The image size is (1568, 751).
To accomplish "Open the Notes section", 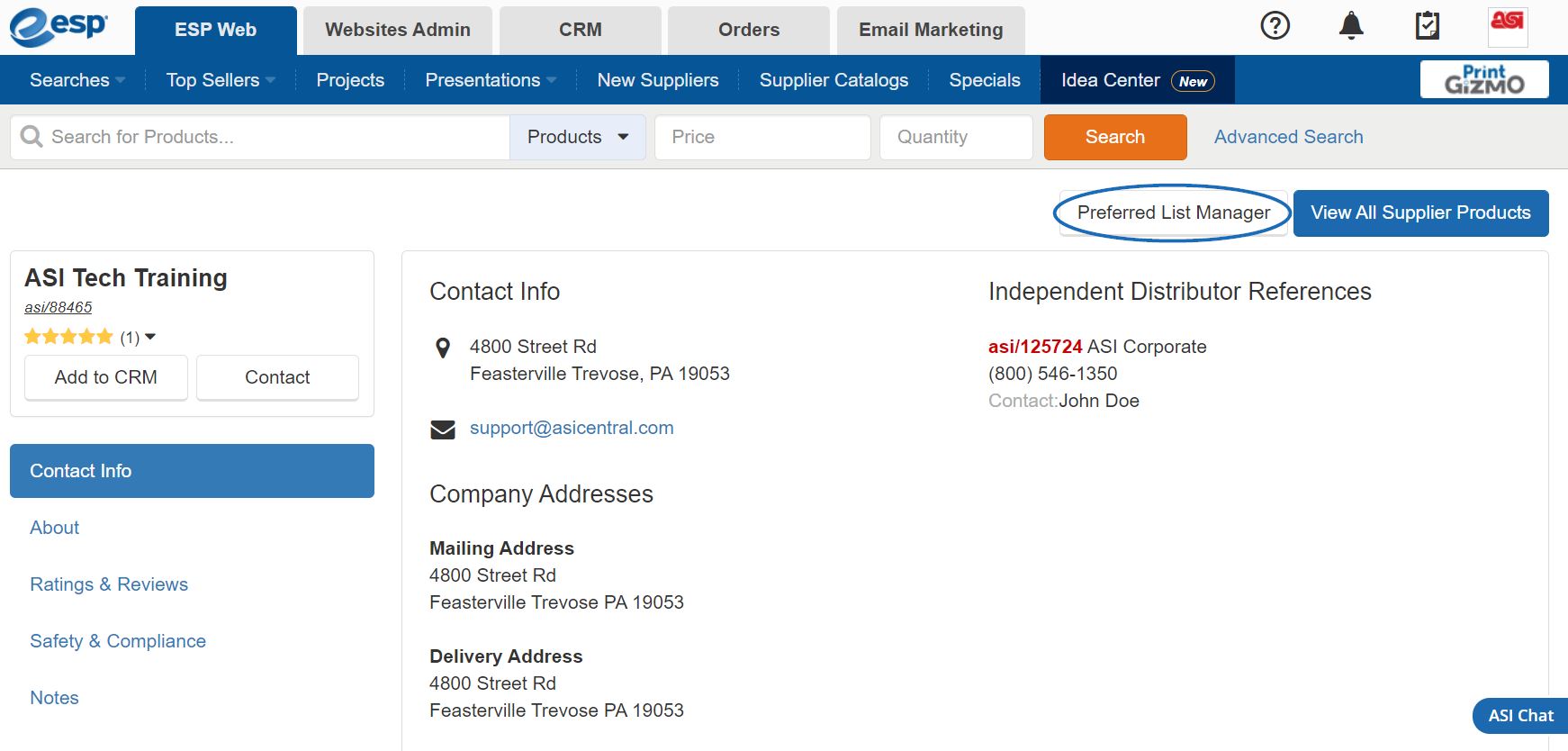I will pyautogui.click(x=54, y=698).
